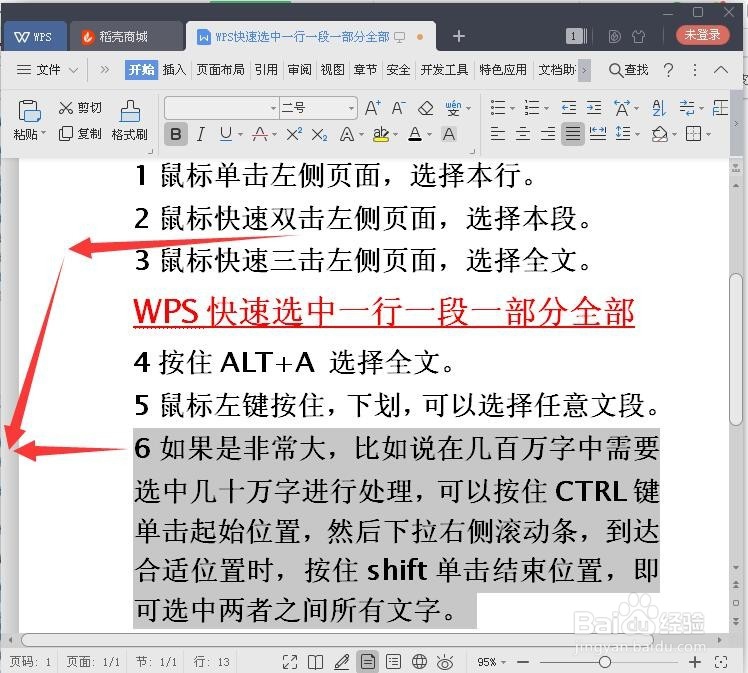The height and width of the screenshot is (673, 748).
Task: Align text left
Action: click(x=498, y=134)
